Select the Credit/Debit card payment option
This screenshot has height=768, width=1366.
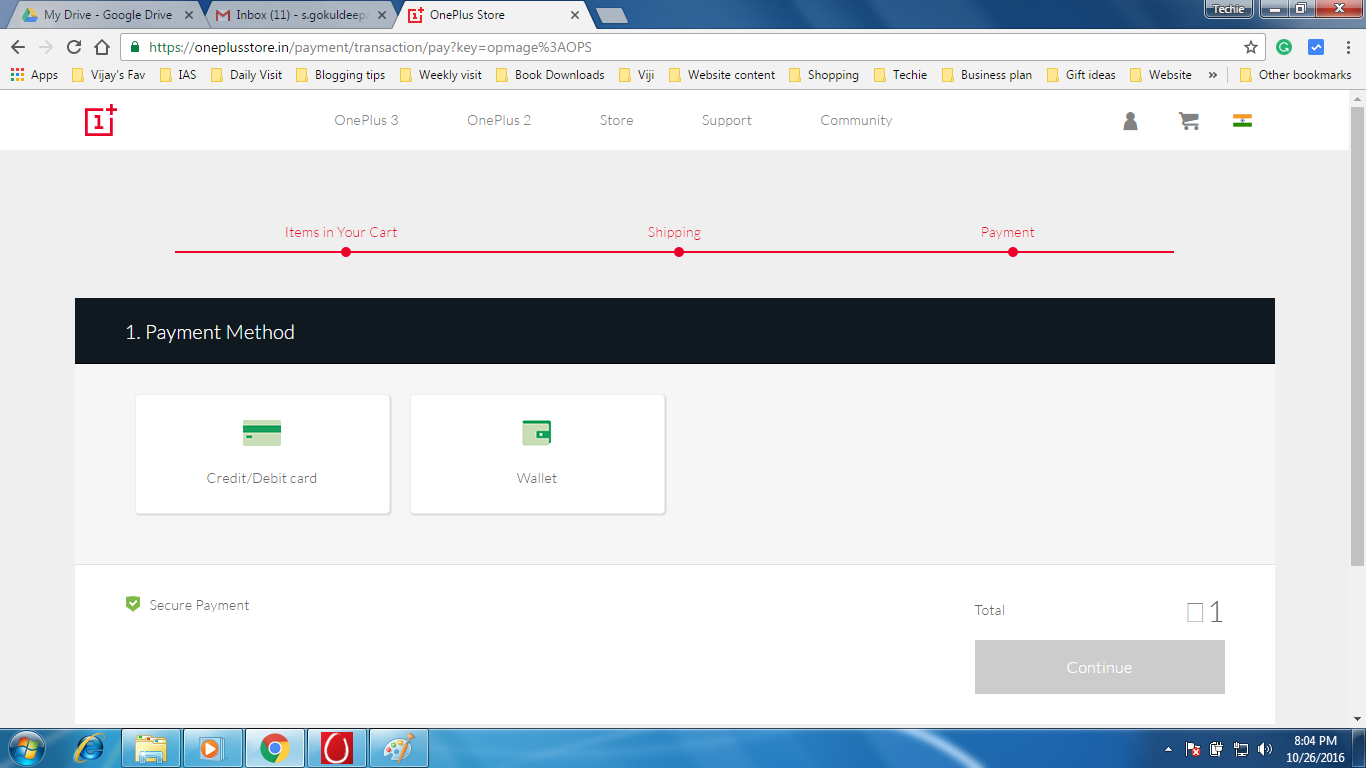[262, 454]
